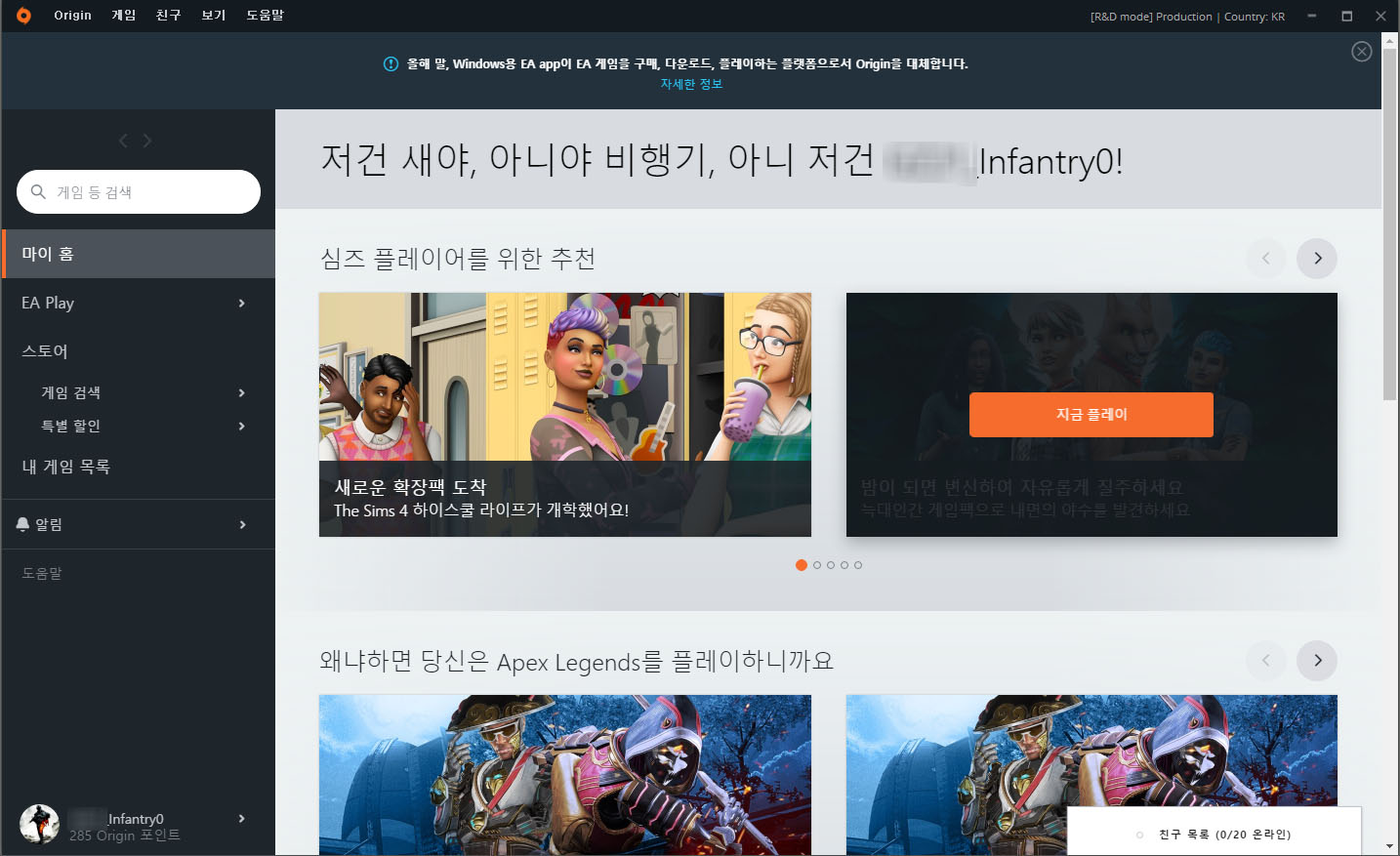Open 게임 검색 under store
Image resolution: width=1400 pixels, height=856 pixels.
pos(70,392)
